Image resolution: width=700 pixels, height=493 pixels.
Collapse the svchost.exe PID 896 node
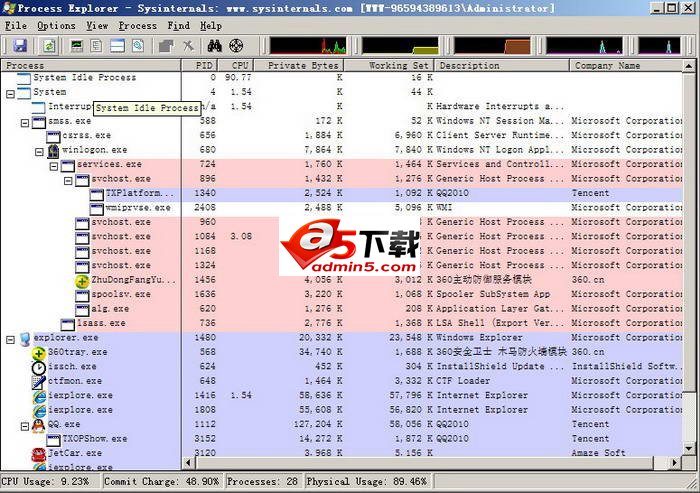click(68, 181)
